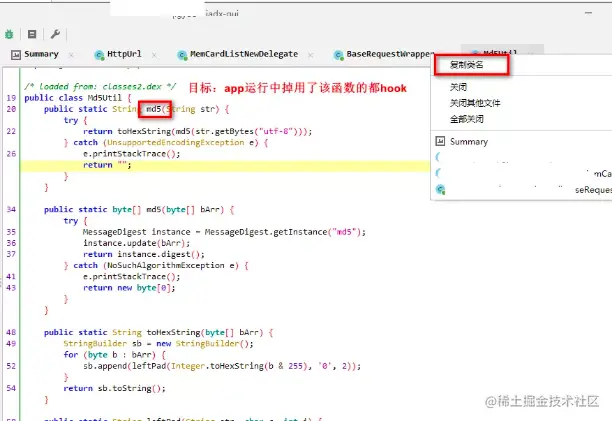Click instance.digest() on line 37

[x=161, y=254]
